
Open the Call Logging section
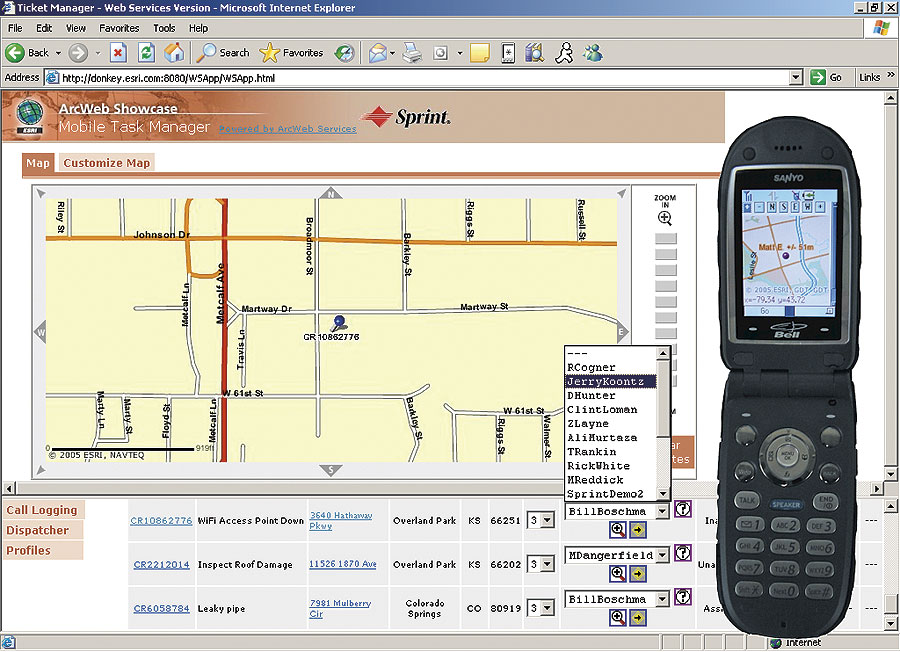[42, 510]
